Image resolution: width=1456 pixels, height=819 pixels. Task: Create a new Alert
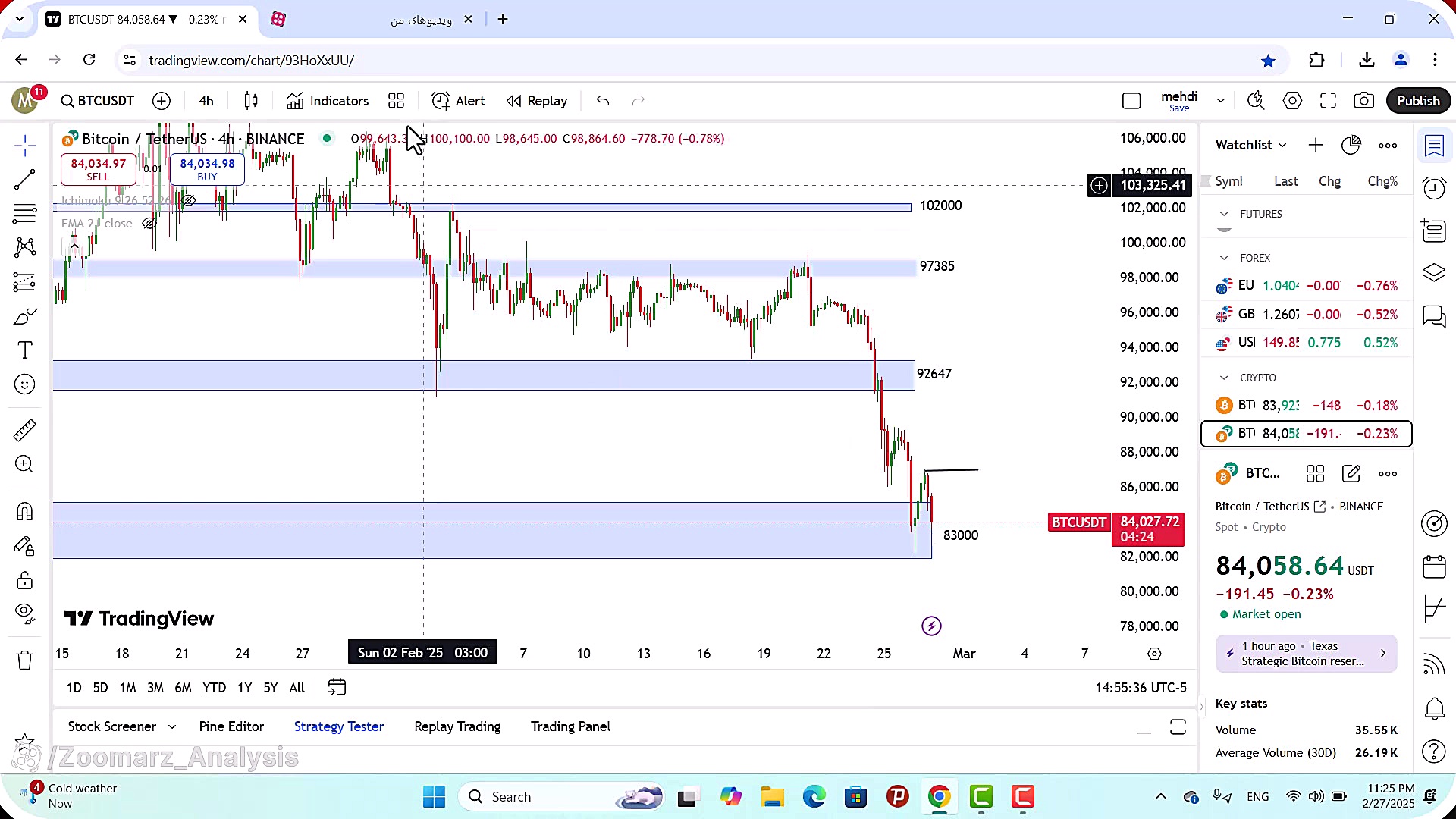pyautogui.click(x=458, y=101)
